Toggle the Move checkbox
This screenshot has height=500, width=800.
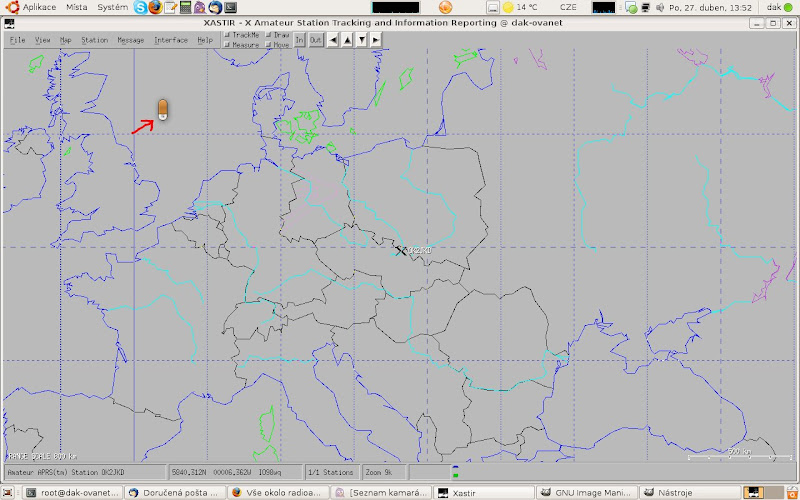[x=269, y=45]
